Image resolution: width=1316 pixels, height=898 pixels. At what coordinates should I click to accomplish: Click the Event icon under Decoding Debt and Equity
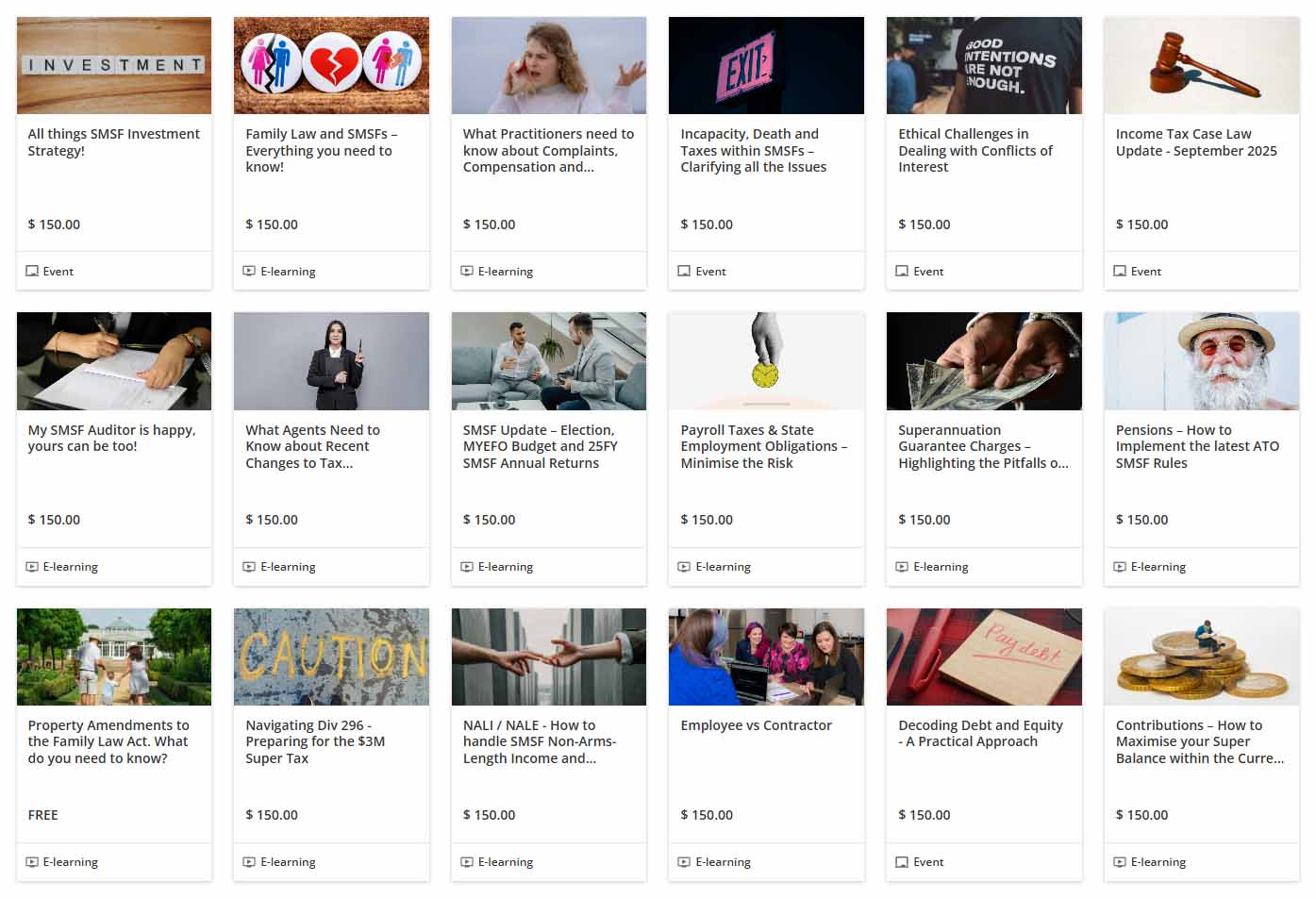pyautogui.click(x=902, y=862)
